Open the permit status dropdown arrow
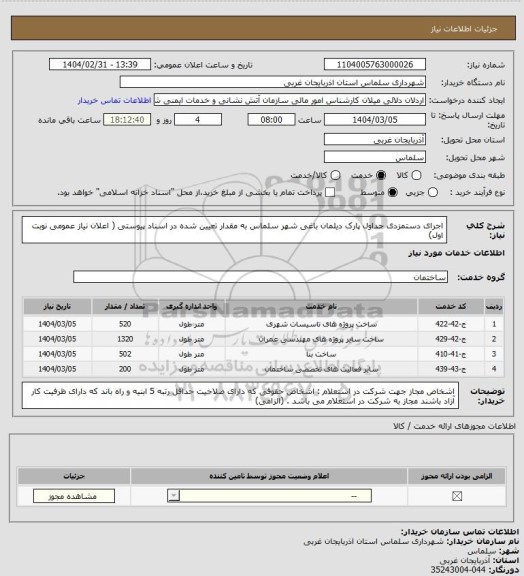Image resolution: width=524 pixels, height=576 pixels. pyautogui.click(x=173, y=496)
